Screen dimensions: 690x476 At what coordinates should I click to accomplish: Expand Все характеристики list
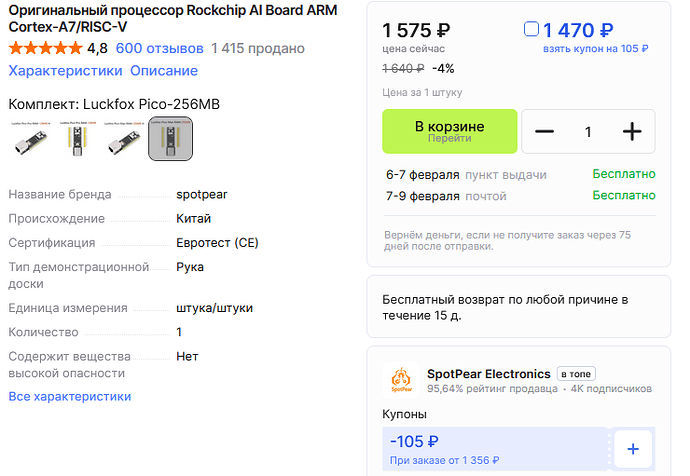(x=70, y=396)
